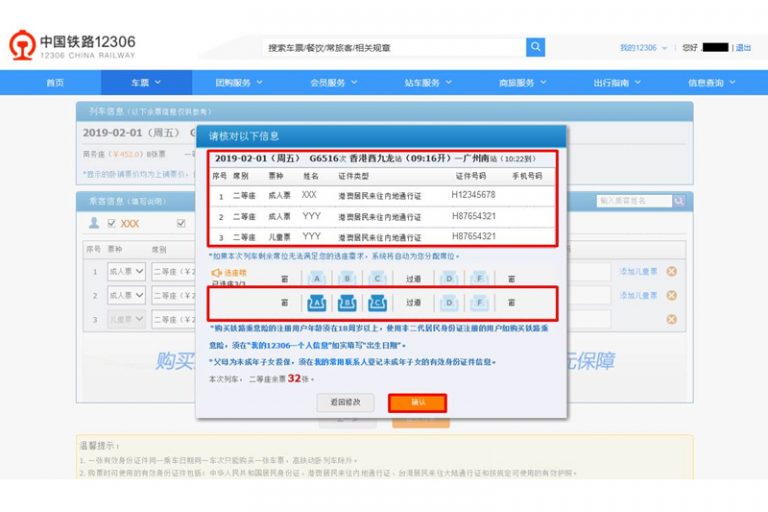Screen dimensions: 768x512
Task: Click the top search input field
Action: click(393, 47)
